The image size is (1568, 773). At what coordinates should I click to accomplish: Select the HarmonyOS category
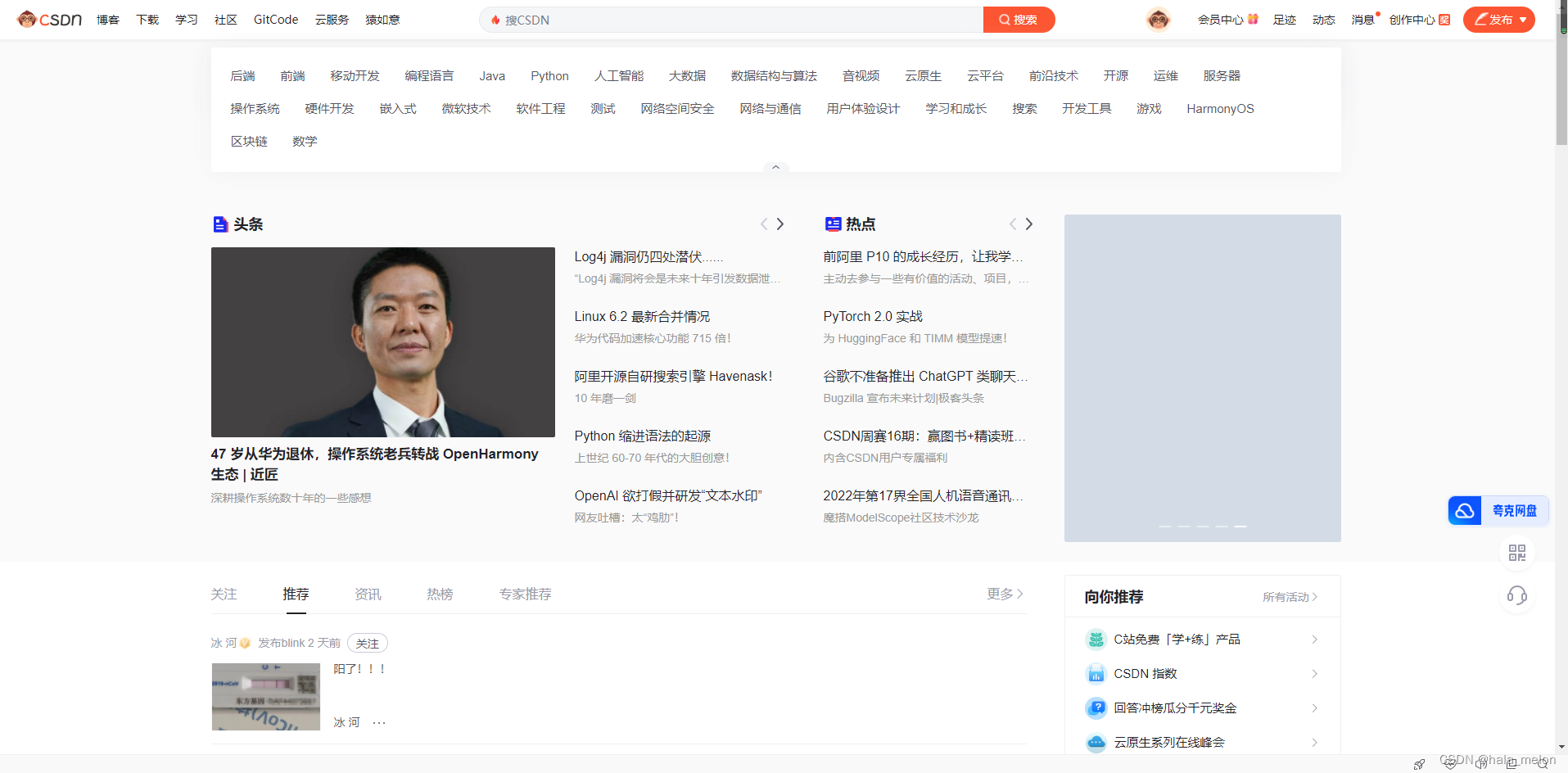coord(1220,109)
